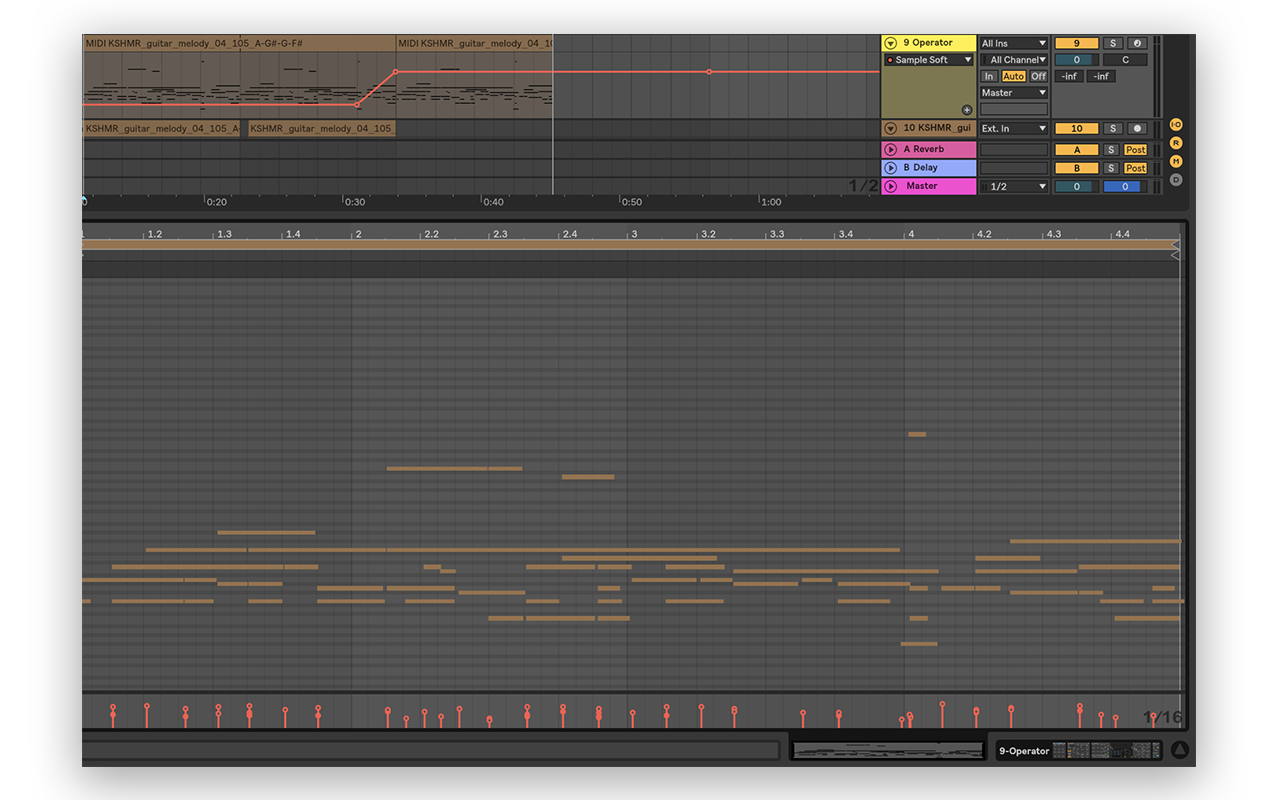Screen dimensions: 1280x800
Task: Select the 9-Operator device view selector
Action: (x=1079, y=751)
